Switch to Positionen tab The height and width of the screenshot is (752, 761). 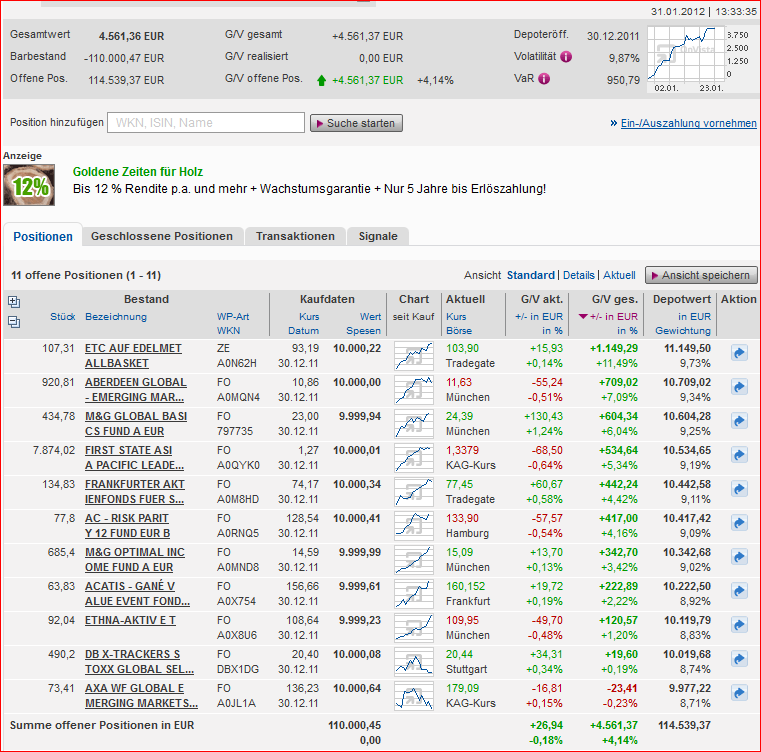pyautogui.click(x=43, y=236)
